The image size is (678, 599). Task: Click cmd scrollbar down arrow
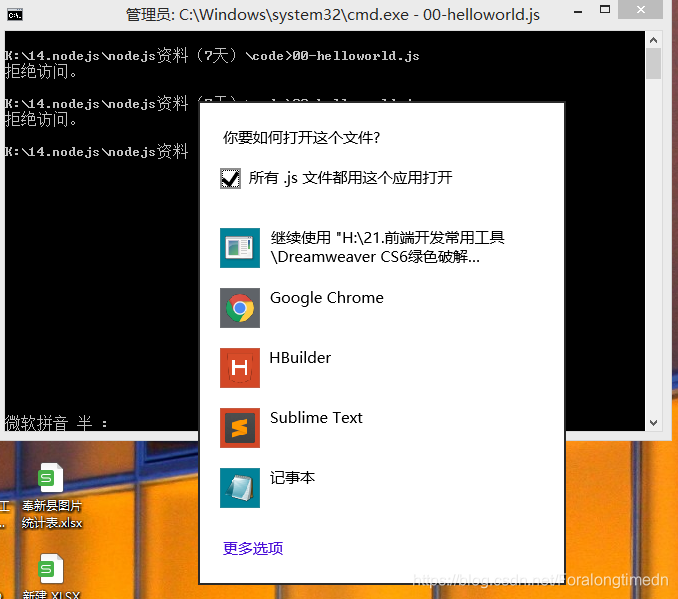point(653,423)
